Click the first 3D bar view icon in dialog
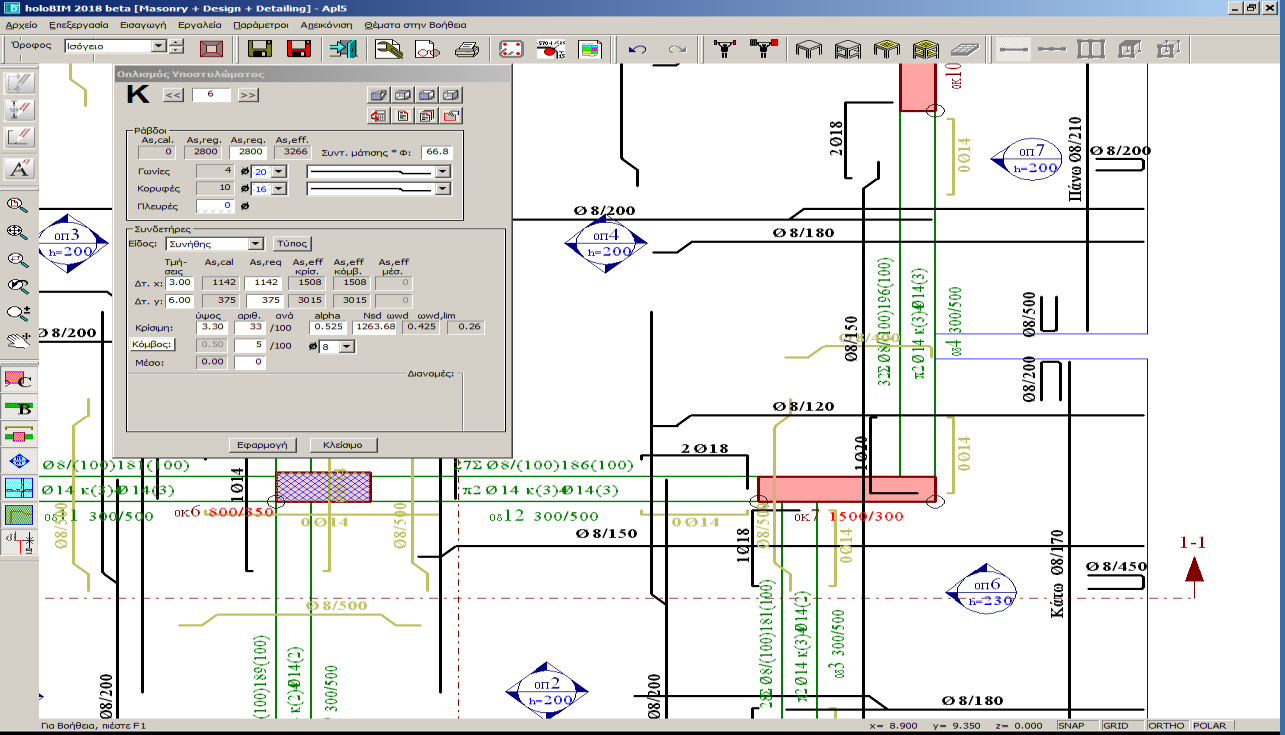 (x=379, y=95)
